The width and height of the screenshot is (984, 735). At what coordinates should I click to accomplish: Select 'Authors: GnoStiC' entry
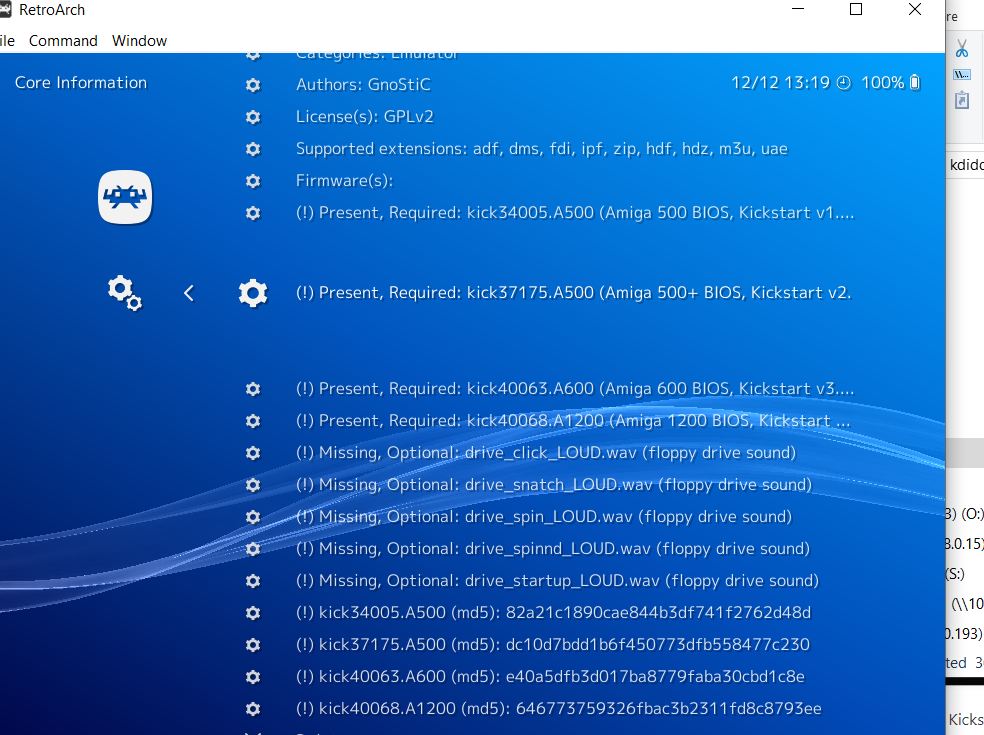363,85
